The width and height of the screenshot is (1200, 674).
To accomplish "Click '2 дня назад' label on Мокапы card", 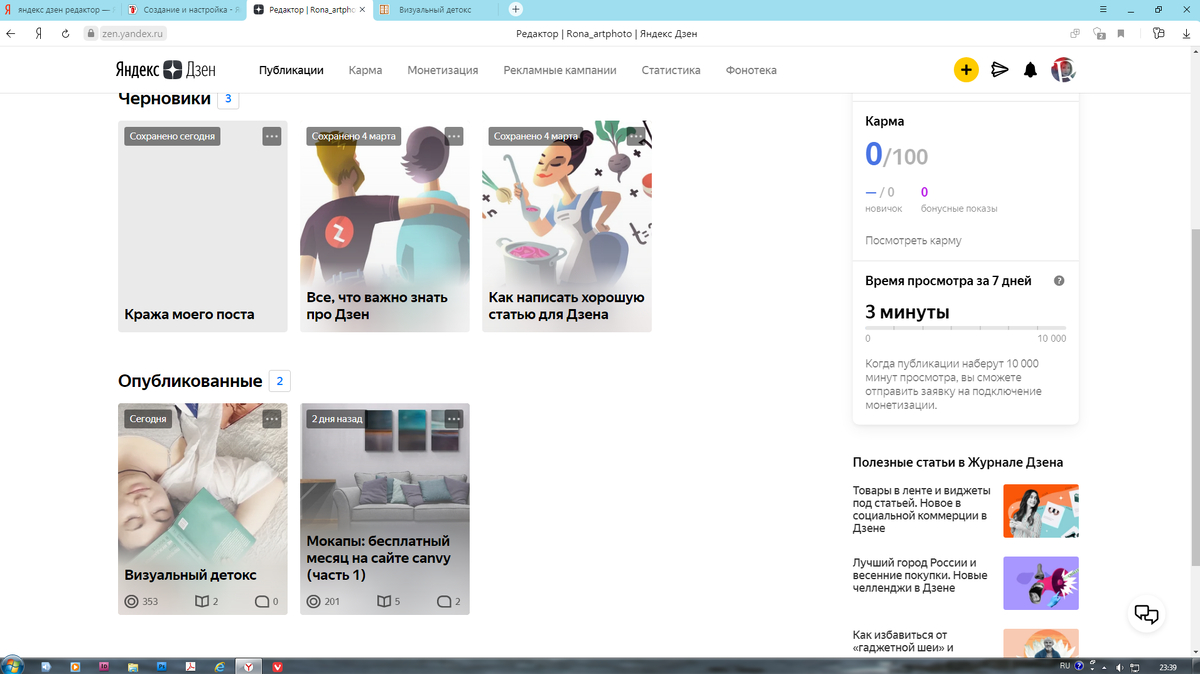I will [x=336, y=419].
